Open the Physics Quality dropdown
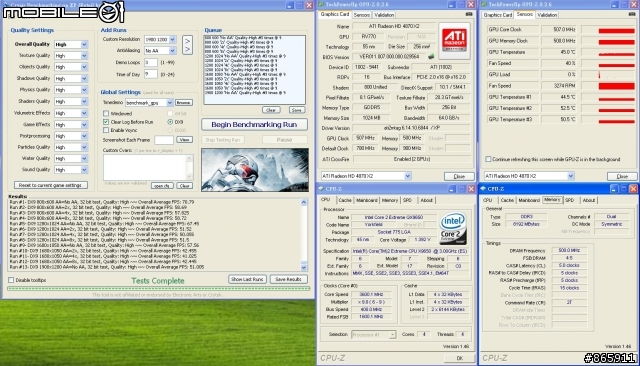 84,90
